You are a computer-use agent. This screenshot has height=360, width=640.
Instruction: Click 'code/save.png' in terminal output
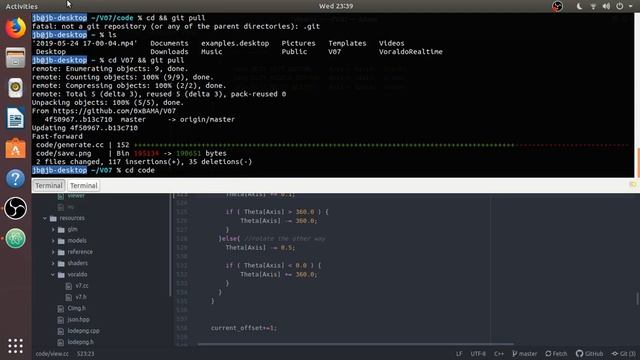pos(64,153)
